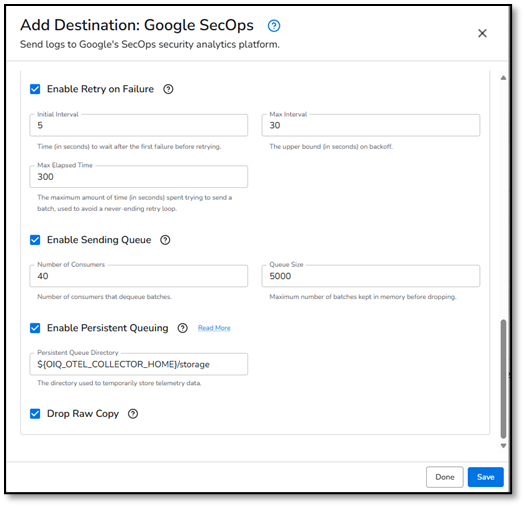Click scrollbar down arrow
This screenshot has height=507, width=525.
pos(503,446)
